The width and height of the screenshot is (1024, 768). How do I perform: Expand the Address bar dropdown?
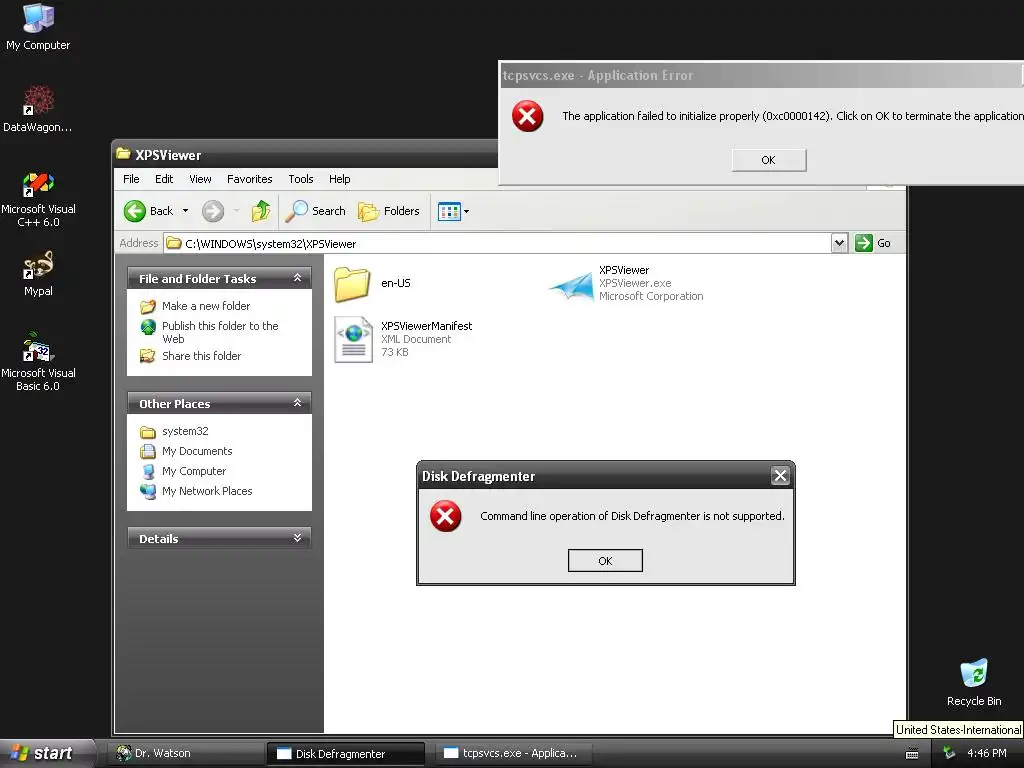coord(839,243)
